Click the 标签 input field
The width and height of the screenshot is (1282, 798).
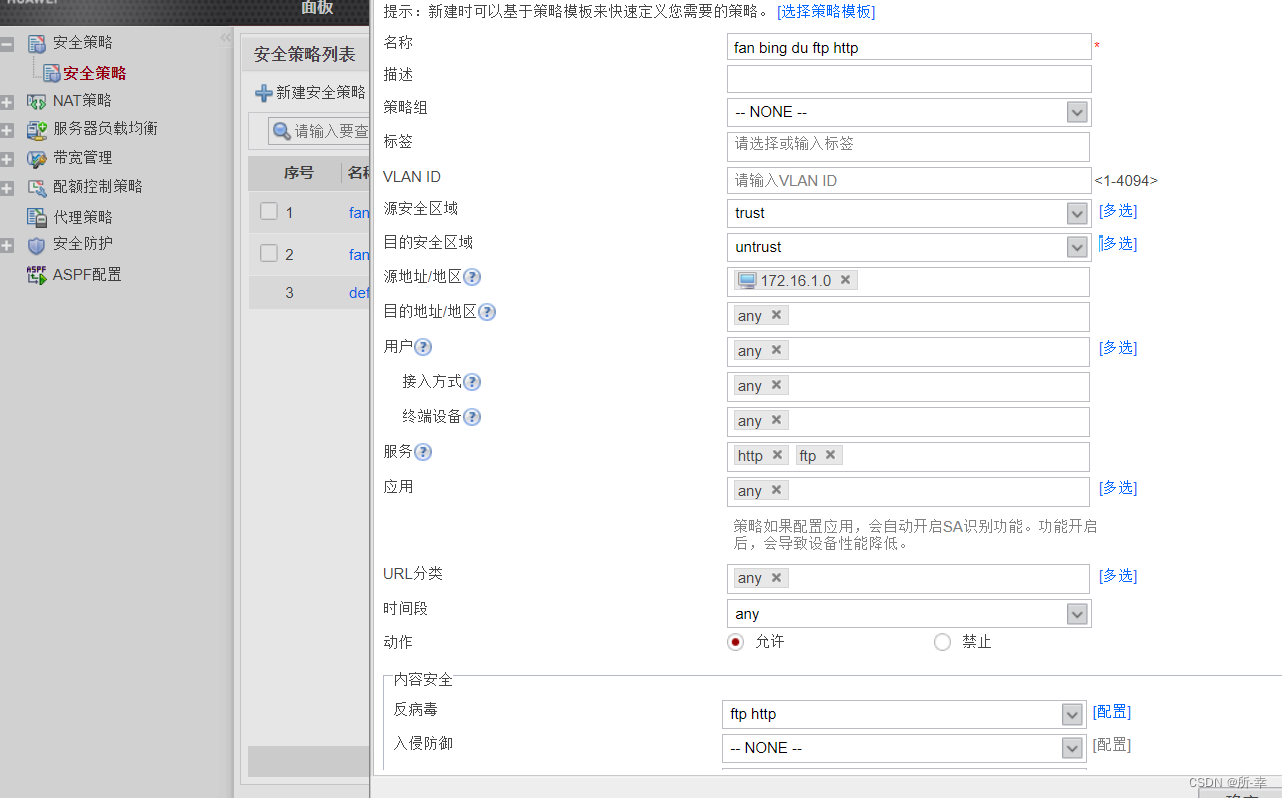click(x=908, y=146)
